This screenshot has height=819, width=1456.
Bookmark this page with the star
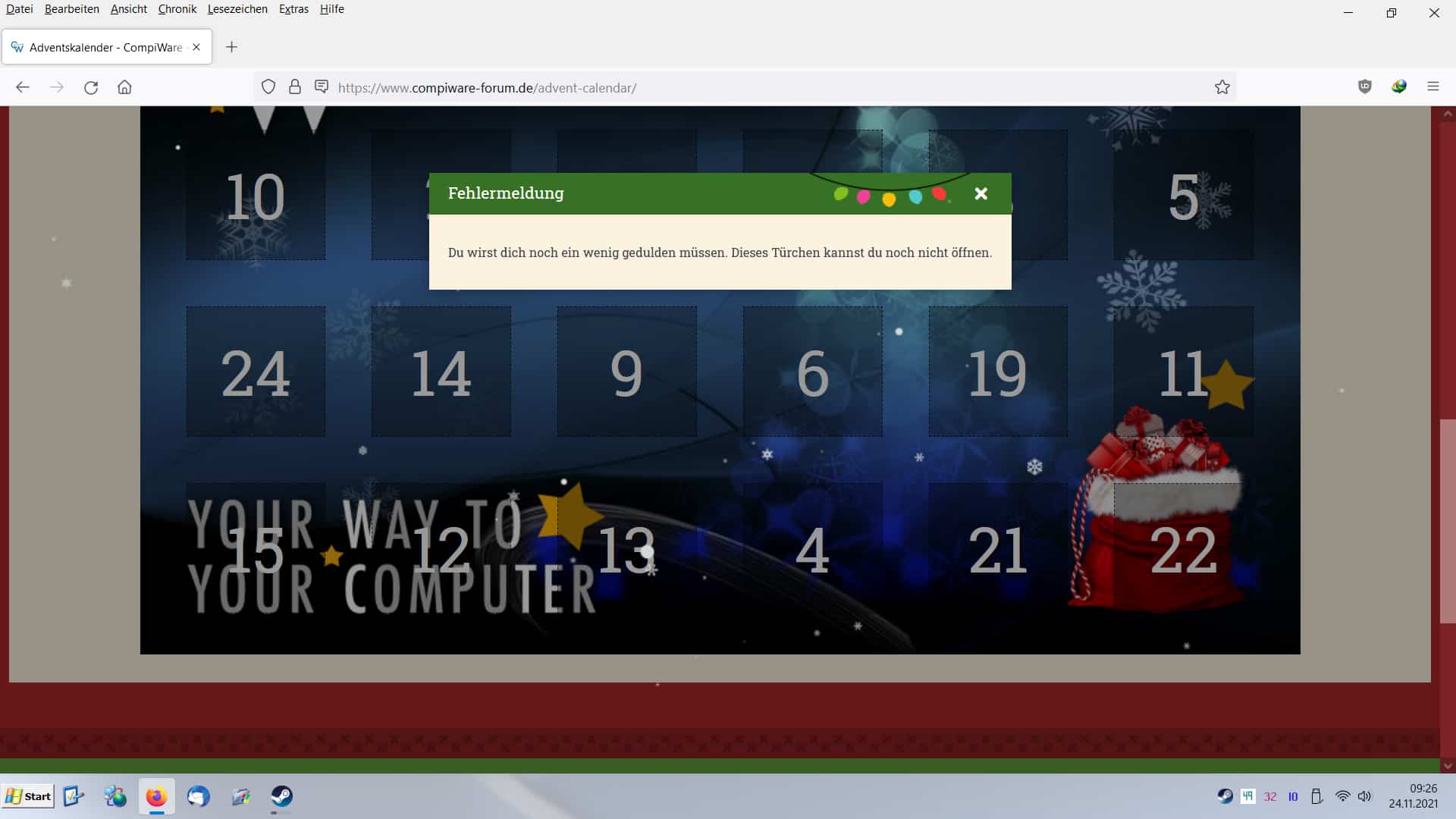tap(1222, 87)
